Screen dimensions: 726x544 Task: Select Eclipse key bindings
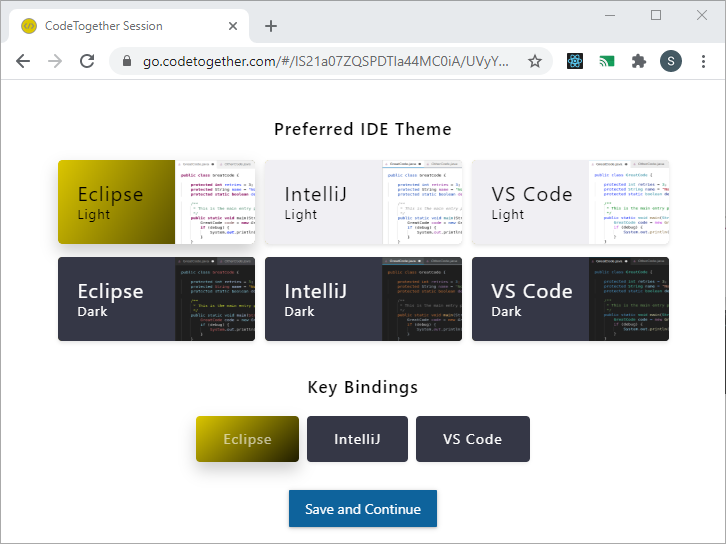[x=247, y=439]
